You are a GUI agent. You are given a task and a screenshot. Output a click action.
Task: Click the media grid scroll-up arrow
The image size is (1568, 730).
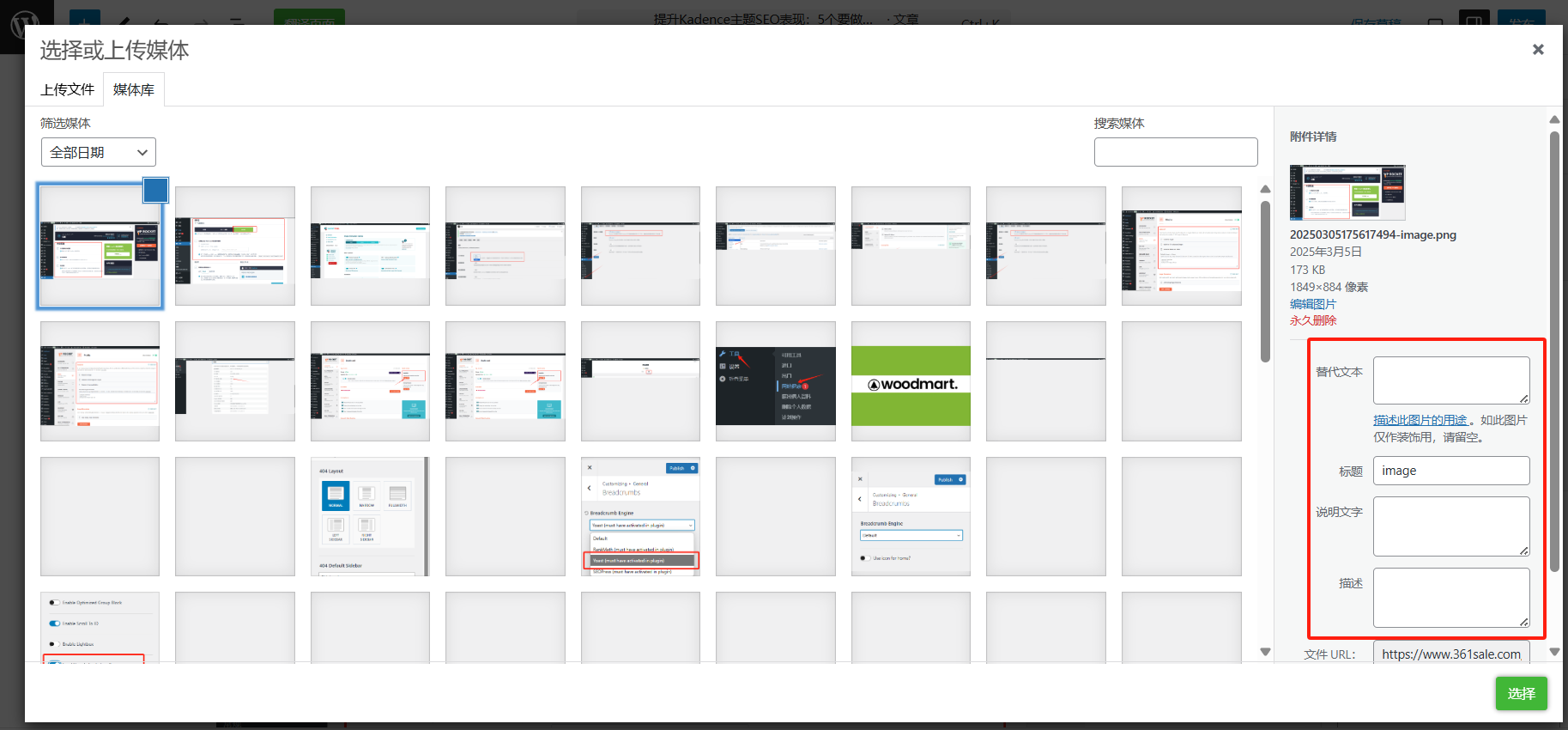(x=1265, y=189)
